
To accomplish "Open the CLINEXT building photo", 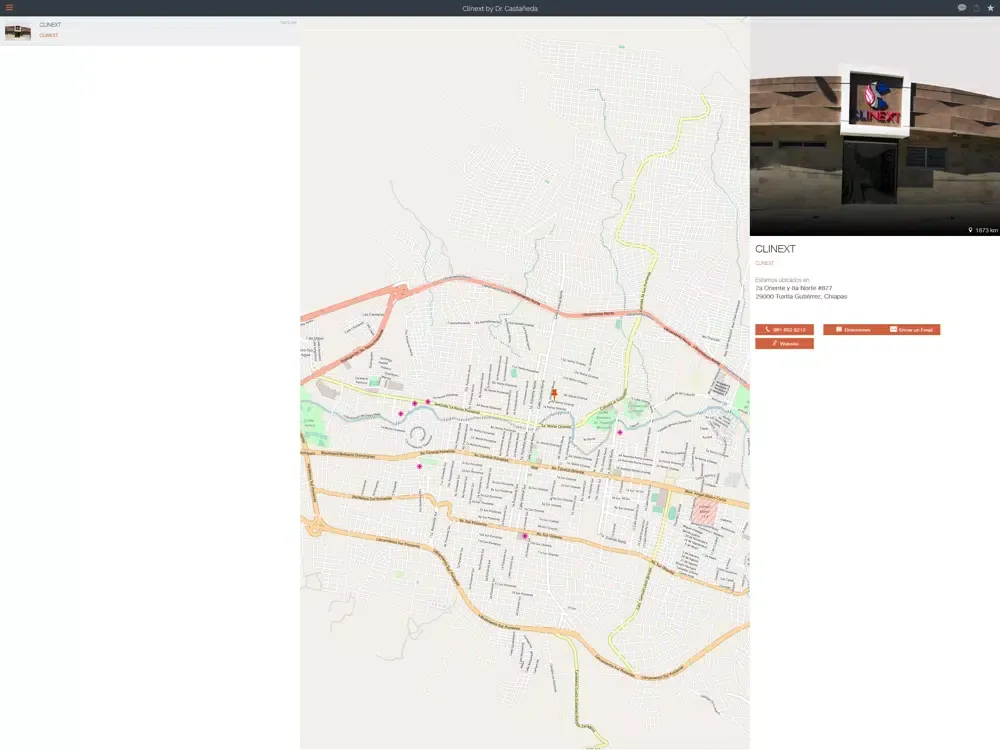I will coord(874,127).
